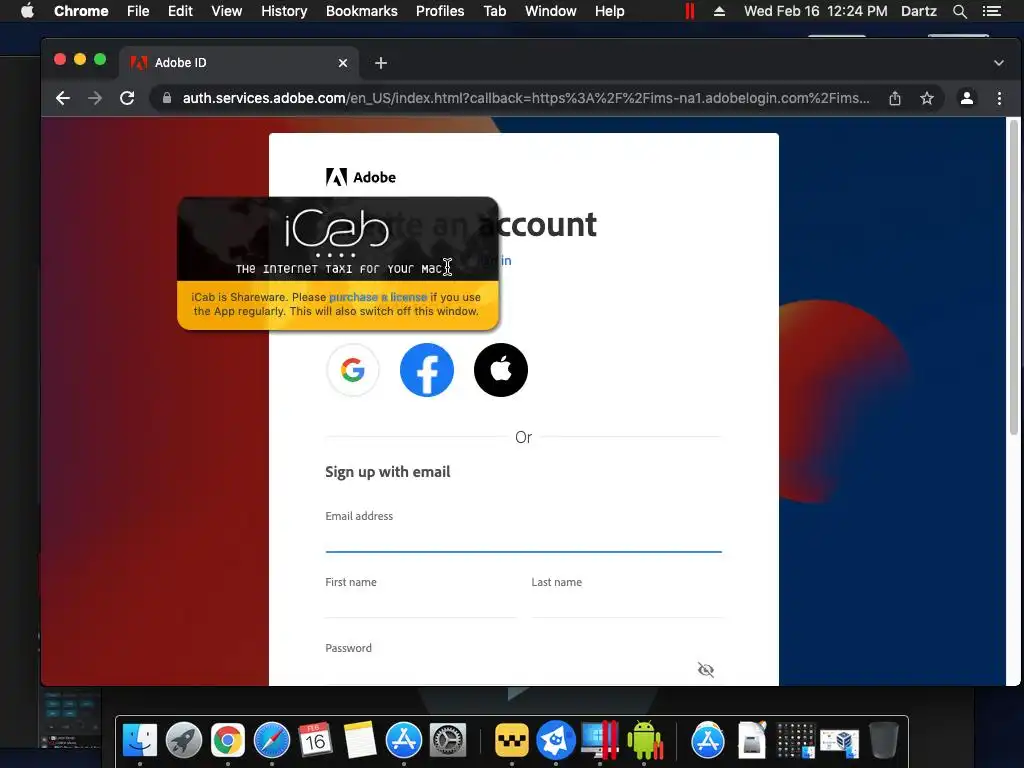Image resolution: width=1024 pixels, height=768 pixels.
Task: Open Calendar from the Dock
Action: [315, 740]
